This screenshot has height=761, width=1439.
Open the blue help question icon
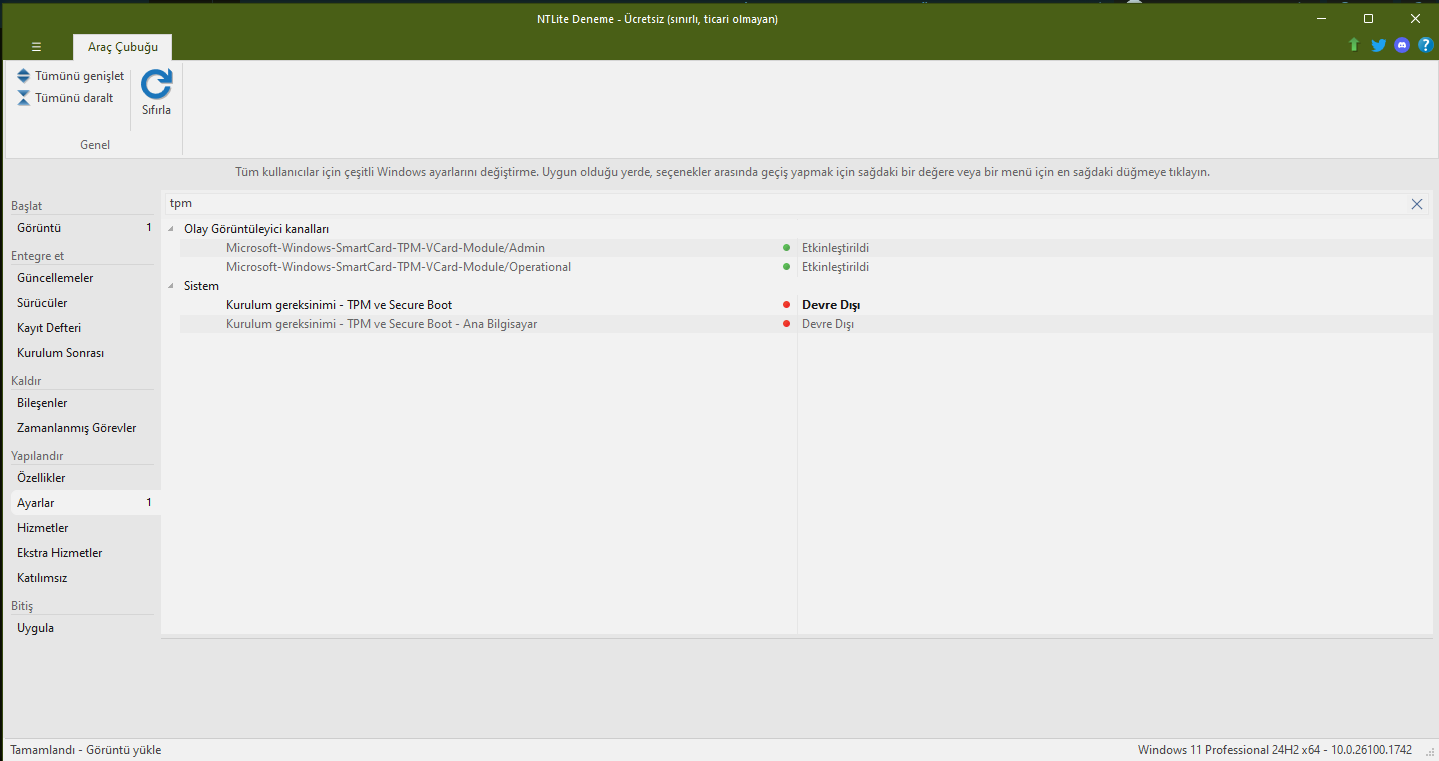point(1426,45)
